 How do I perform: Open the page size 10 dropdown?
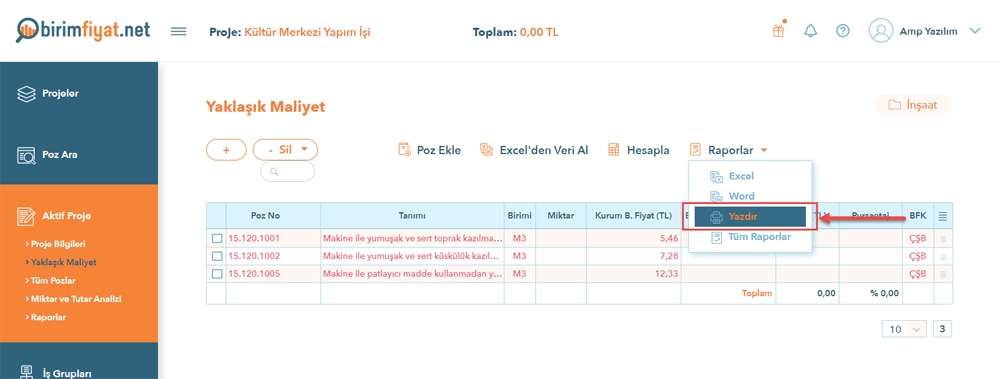click(904, 329)
